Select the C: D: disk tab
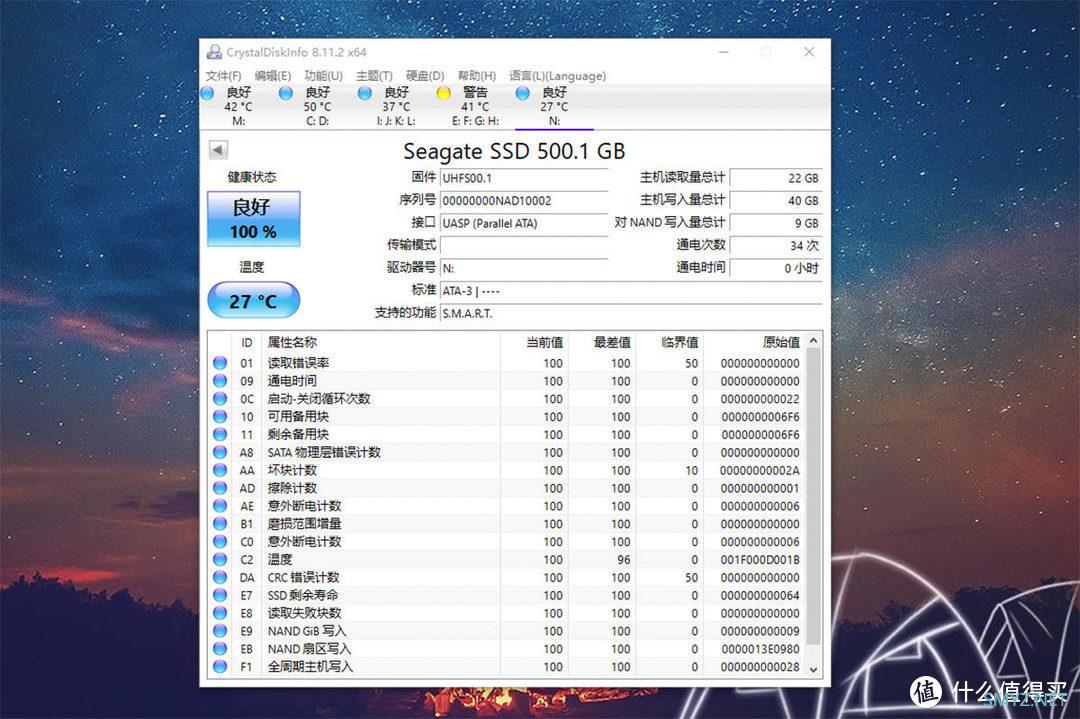This screenshot has width=1080, height=719. 317,107
